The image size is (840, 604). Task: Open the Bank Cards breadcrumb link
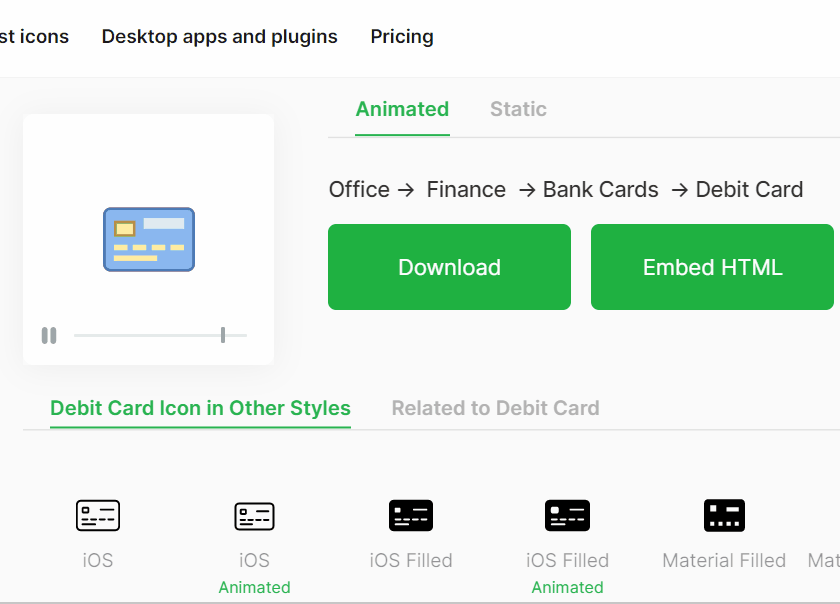[x=600, y=190]
